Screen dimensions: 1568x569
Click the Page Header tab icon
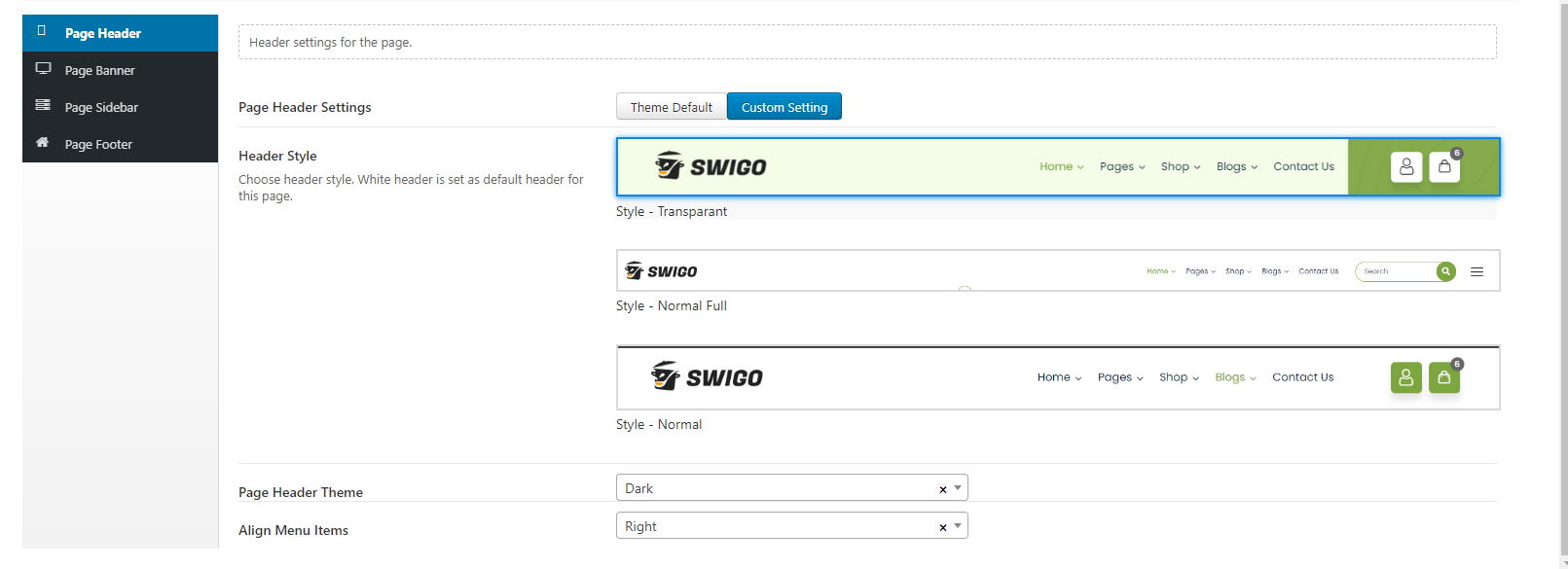point(42,31)
